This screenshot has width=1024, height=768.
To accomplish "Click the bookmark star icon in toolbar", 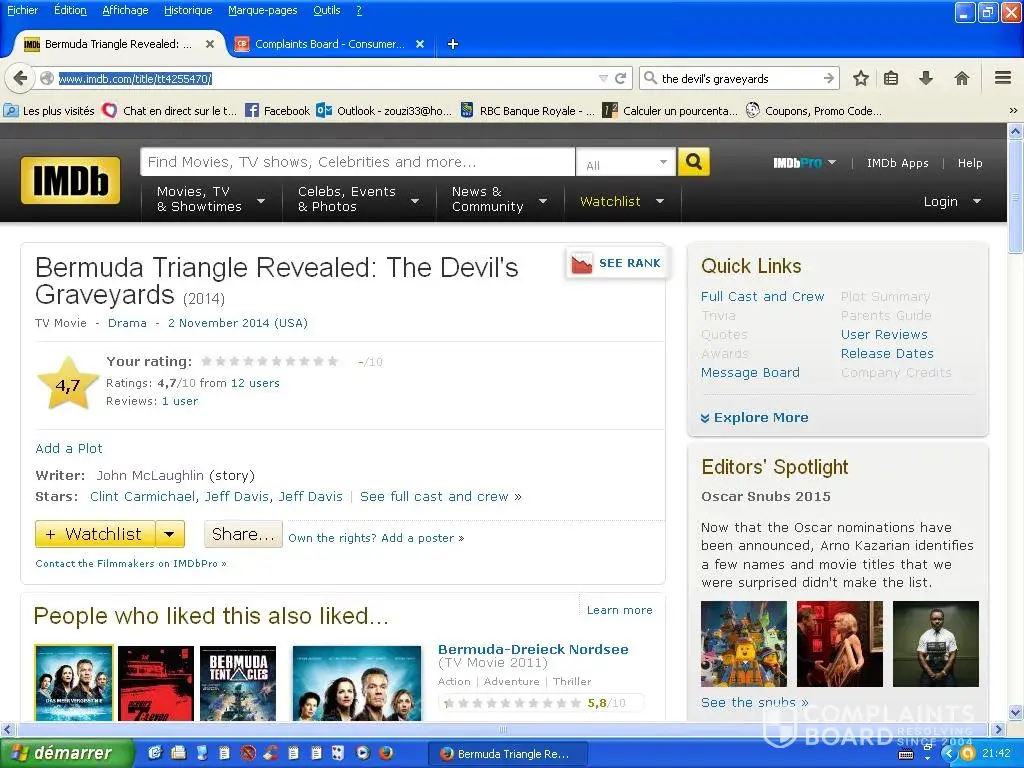I will point(860,78).
